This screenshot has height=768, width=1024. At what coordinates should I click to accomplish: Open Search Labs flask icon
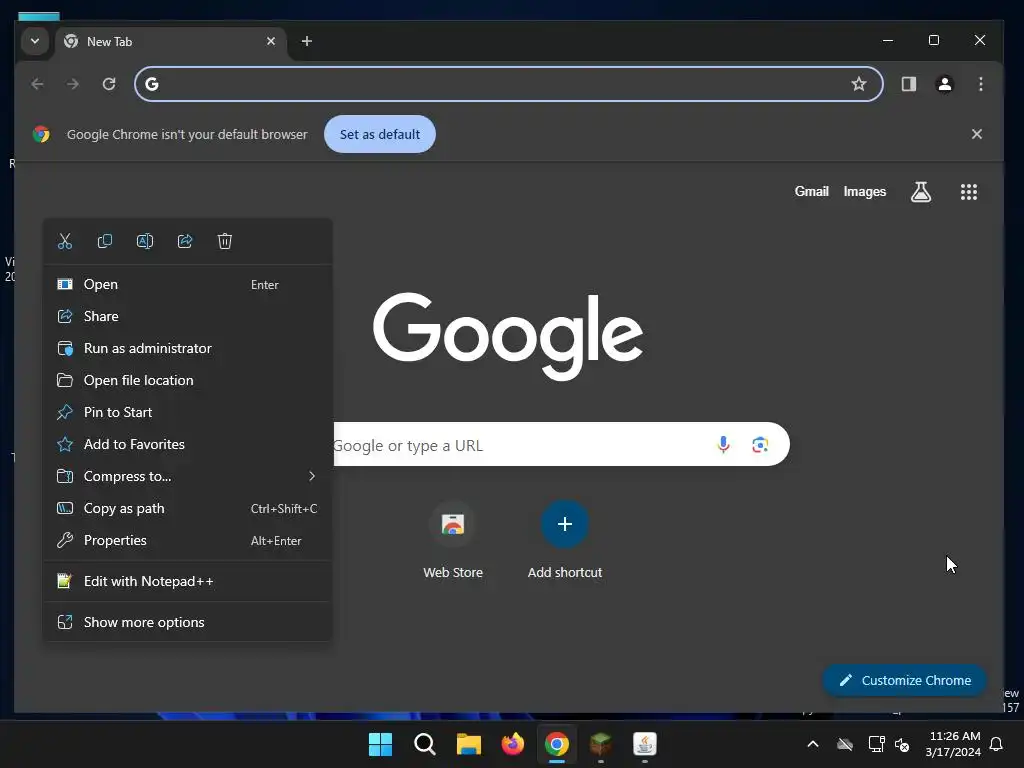click(x=921, y=192)
